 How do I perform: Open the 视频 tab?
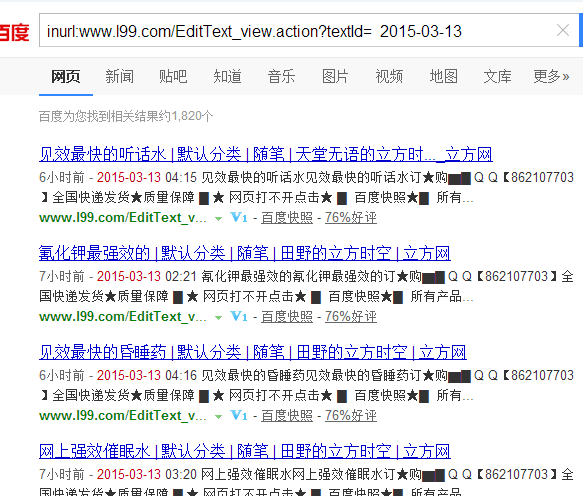click(389, 77)
